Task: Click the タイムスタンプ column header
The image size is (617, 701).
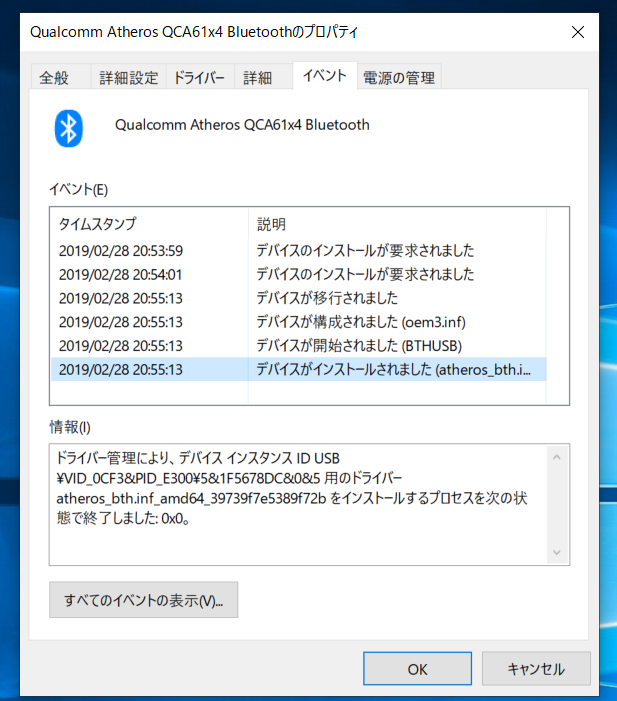Action: tap(149, 224)
